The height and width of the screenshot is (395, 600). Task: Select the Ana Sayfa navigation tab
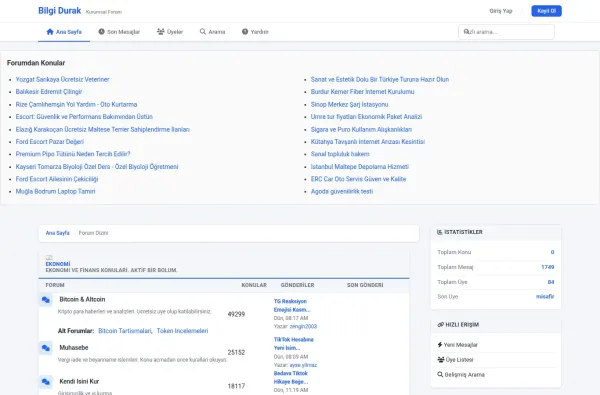(x=64, y=32)
